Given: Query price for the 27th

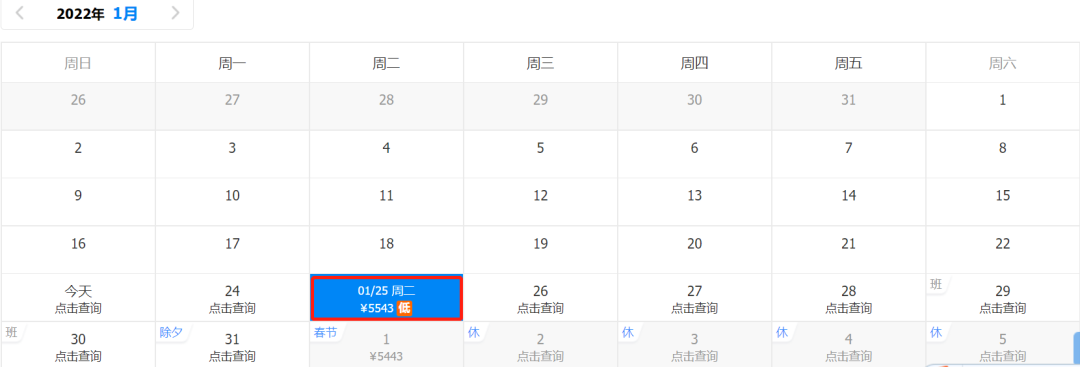Looking at the screenshot, I should (694, 308).
